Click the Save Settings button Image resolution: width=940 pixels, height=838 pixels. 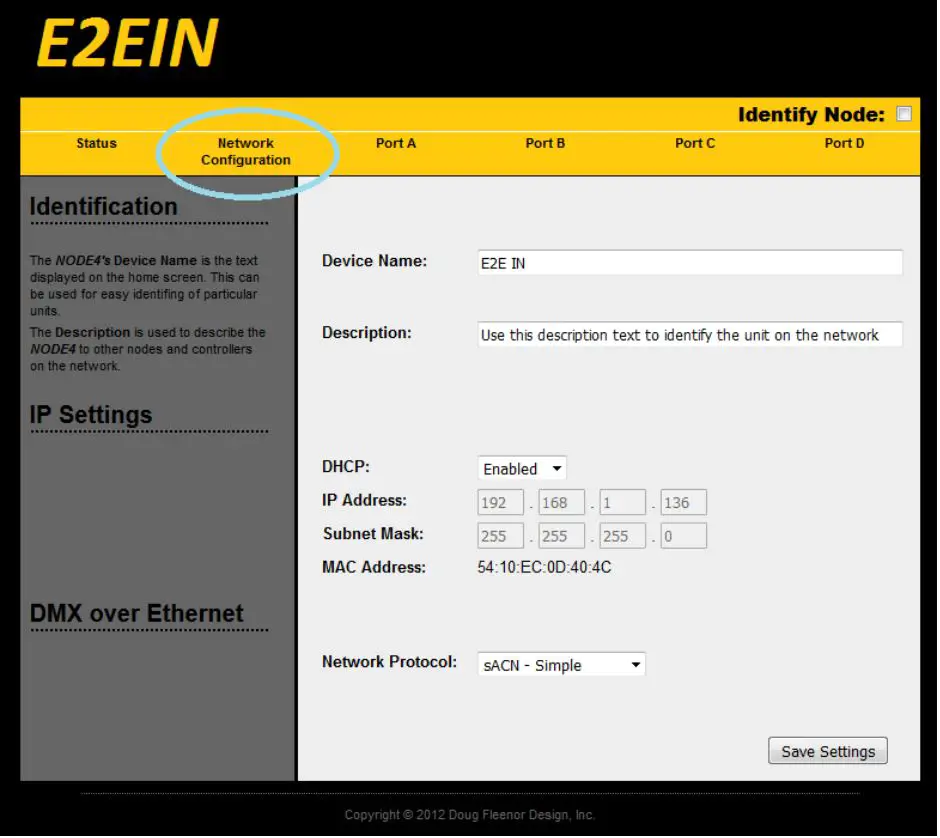[x=827, y=750]
